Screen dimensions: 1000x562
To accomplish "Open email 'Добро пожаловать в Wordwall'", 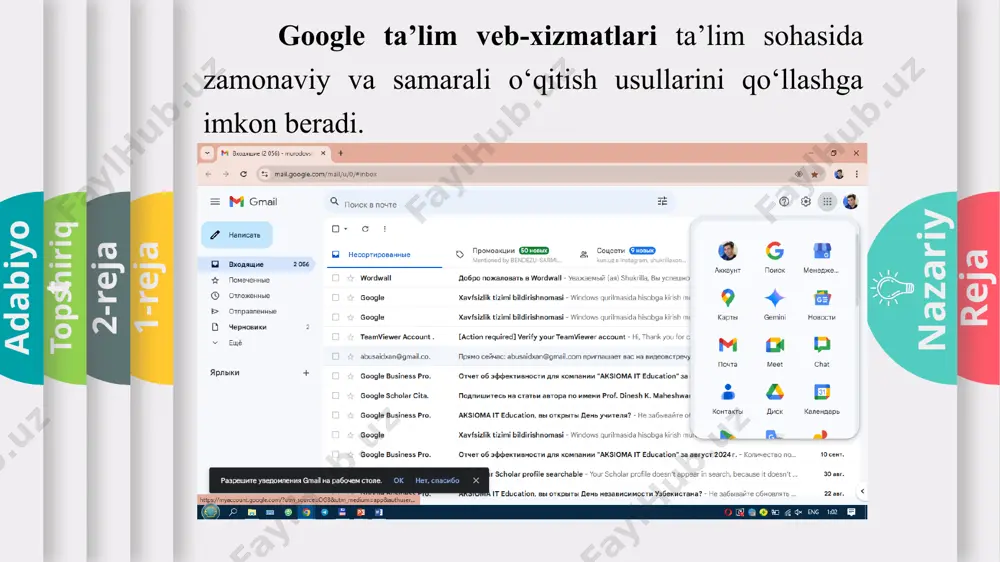I will coord(510,278).
